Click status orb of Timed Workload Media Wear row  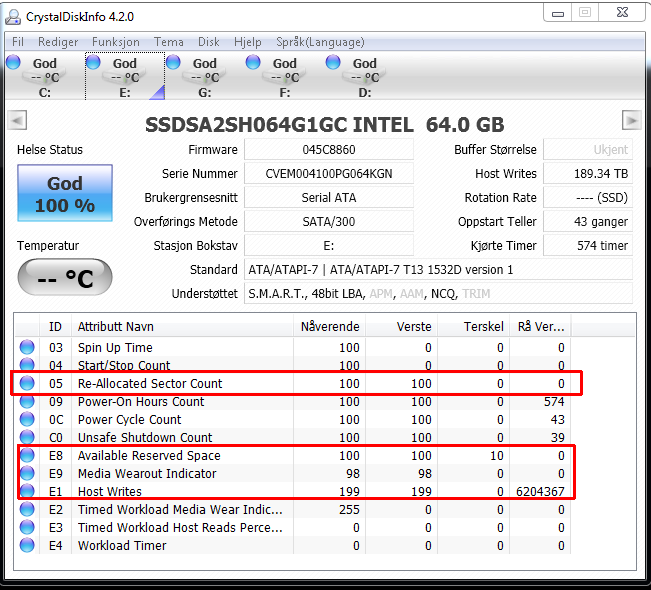point(27,509)
